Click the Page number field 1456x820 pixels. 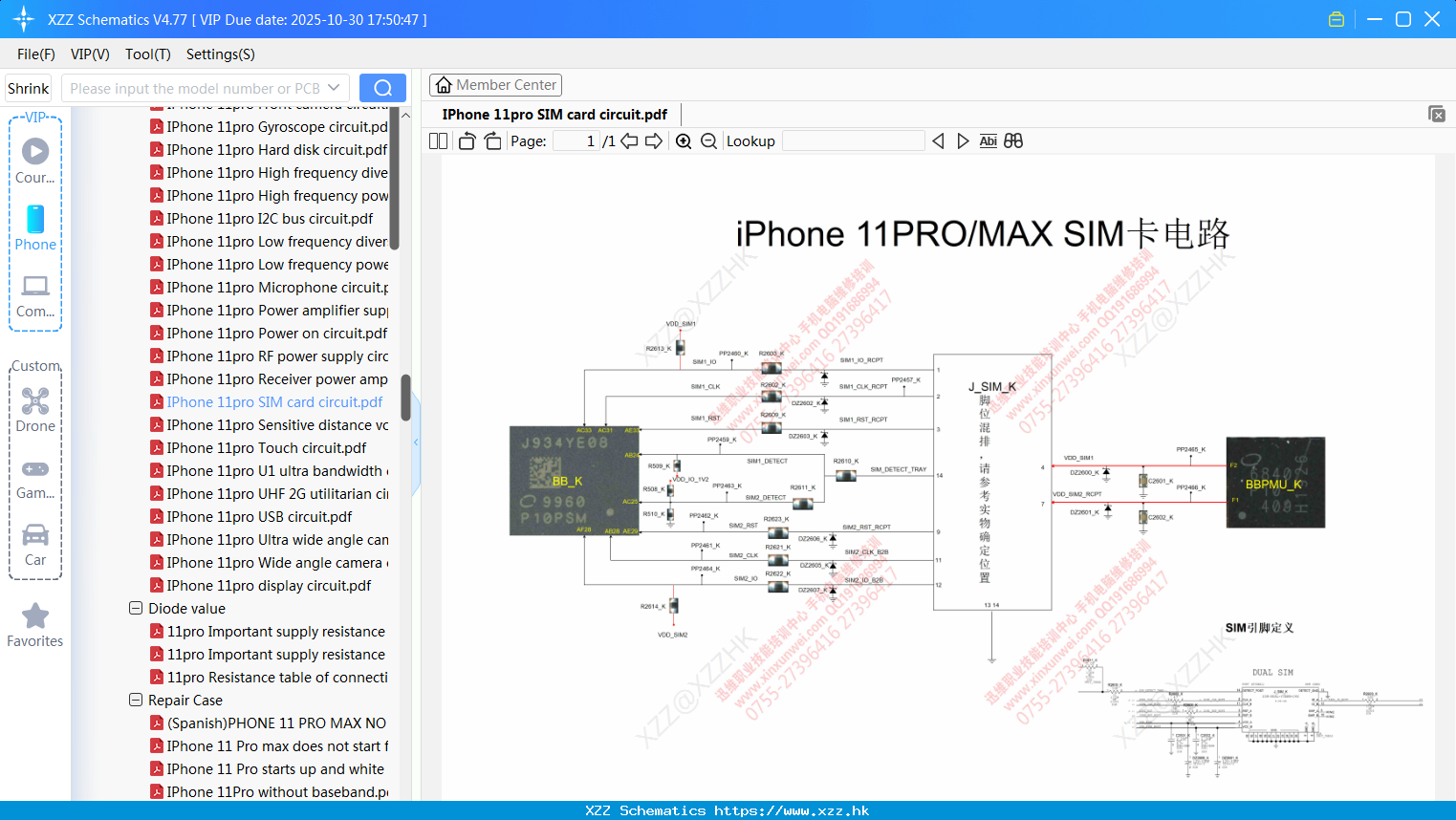click(x=576, y=141)
